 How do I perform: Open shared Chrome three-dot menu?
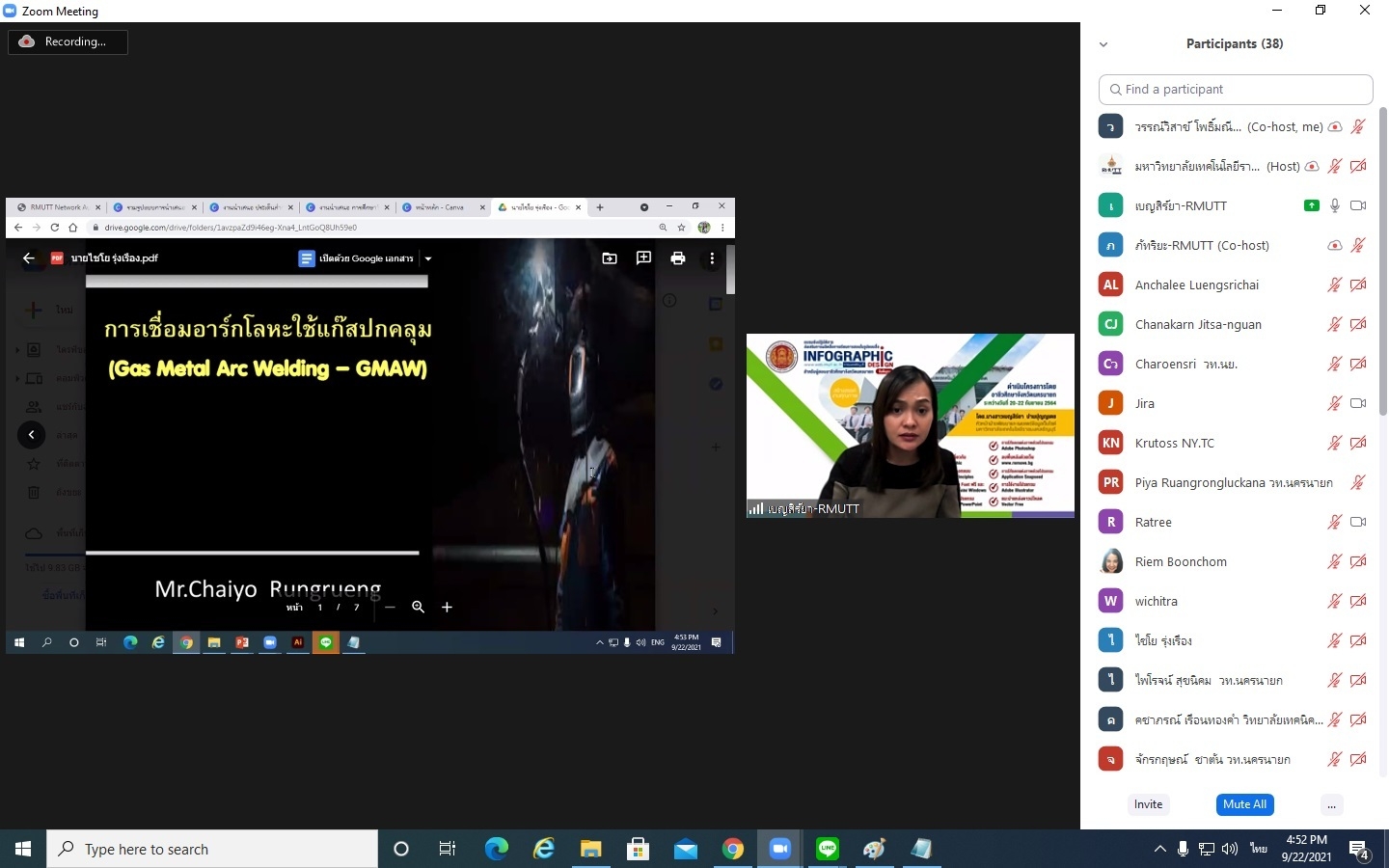(722, 228)
